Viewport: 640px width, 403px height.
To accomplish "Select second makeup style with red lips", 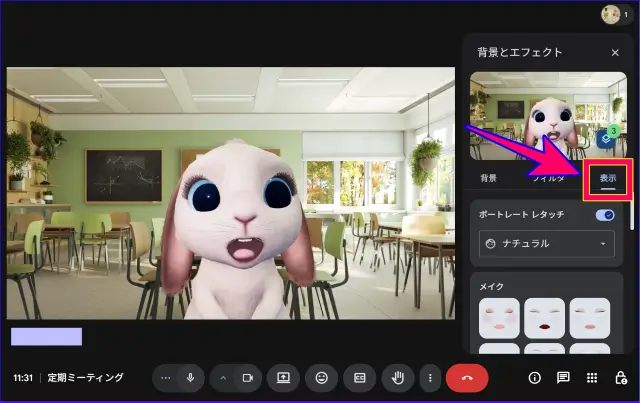I will 544,318.
